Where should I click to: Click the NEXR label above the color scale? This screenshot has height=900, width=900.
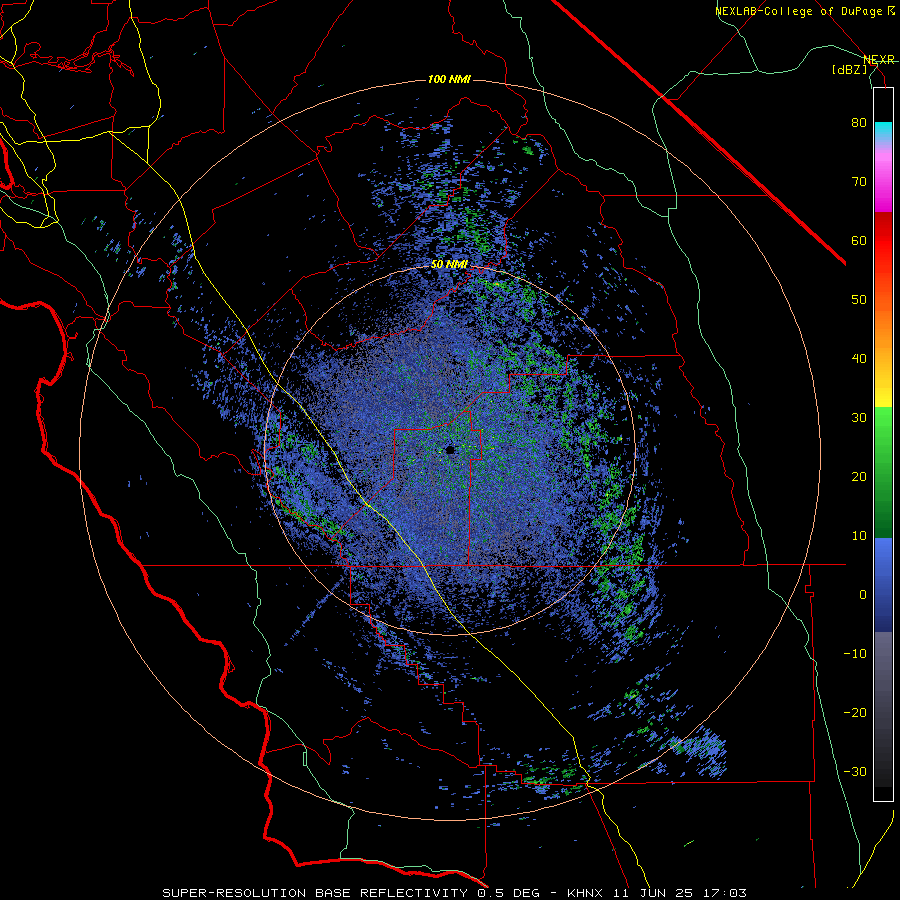tap(879, 59)
